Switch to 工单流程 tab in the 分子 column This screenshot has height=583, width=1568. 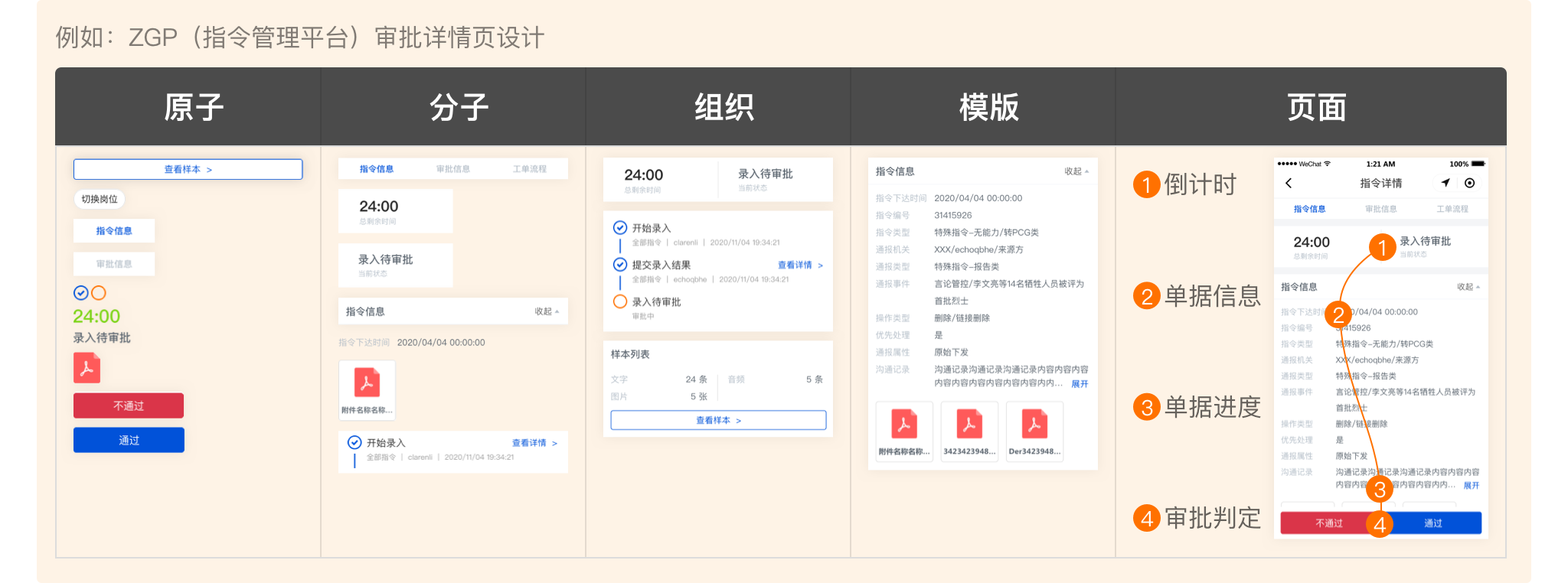pos(530,169)
